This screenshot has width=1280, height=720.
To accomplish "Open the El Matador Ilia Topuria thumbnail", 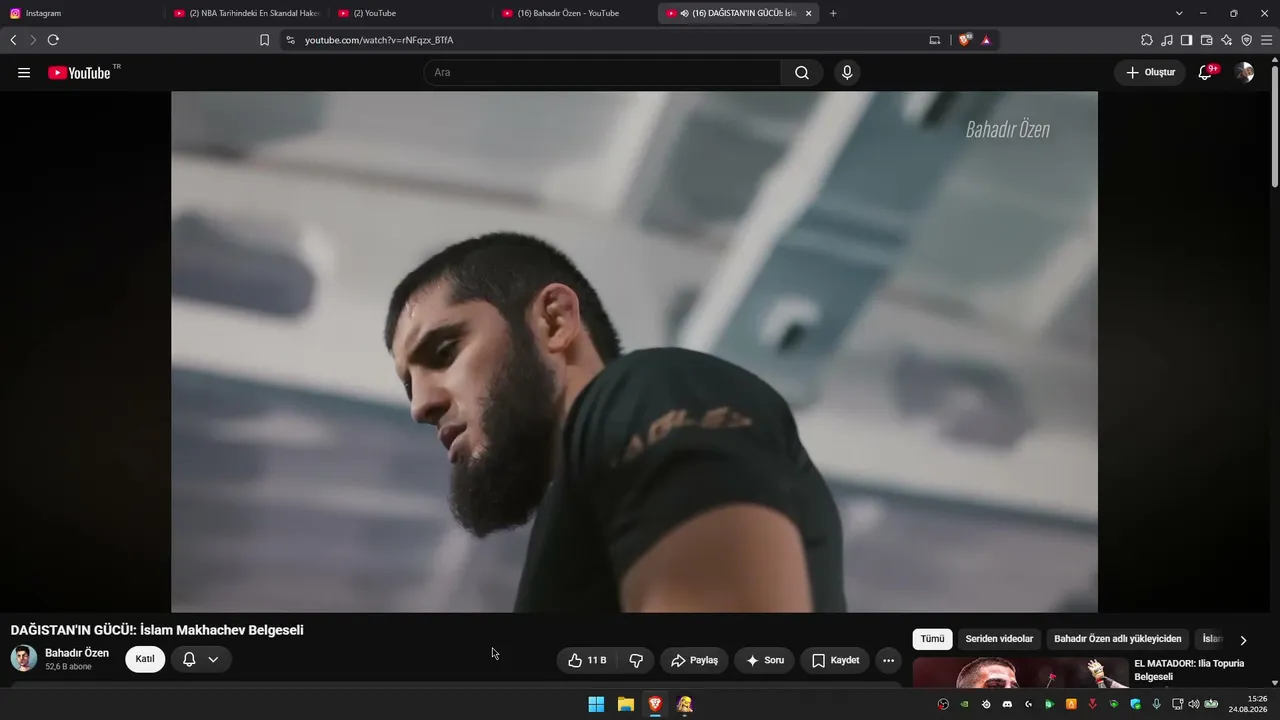I will [x=1020, y=673].
